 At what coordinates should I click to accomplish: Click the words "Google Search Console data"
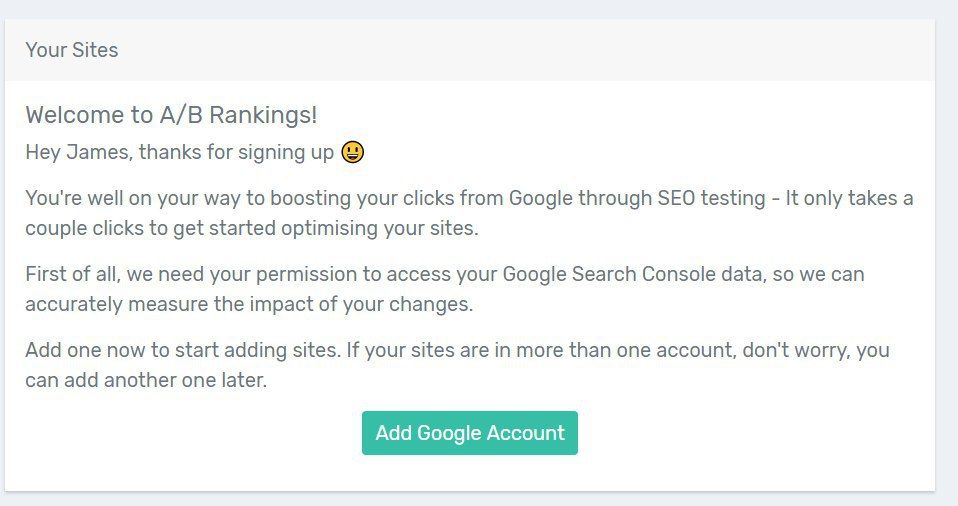coord(625,274)
